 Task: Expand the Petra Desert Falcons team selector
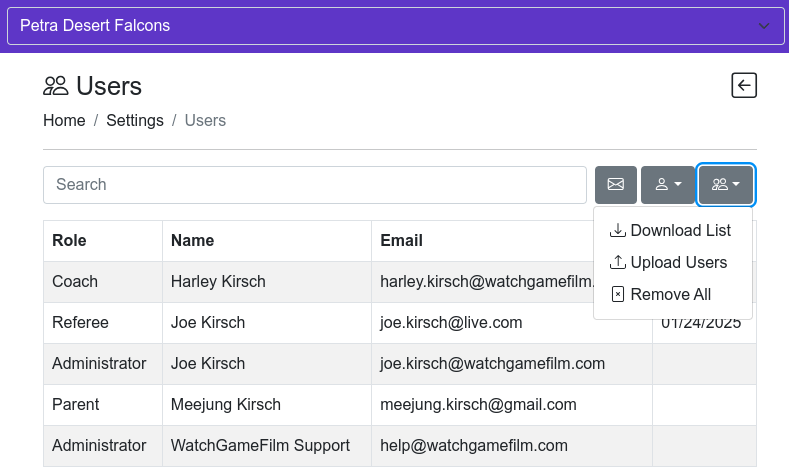click(x=394, y=26)
